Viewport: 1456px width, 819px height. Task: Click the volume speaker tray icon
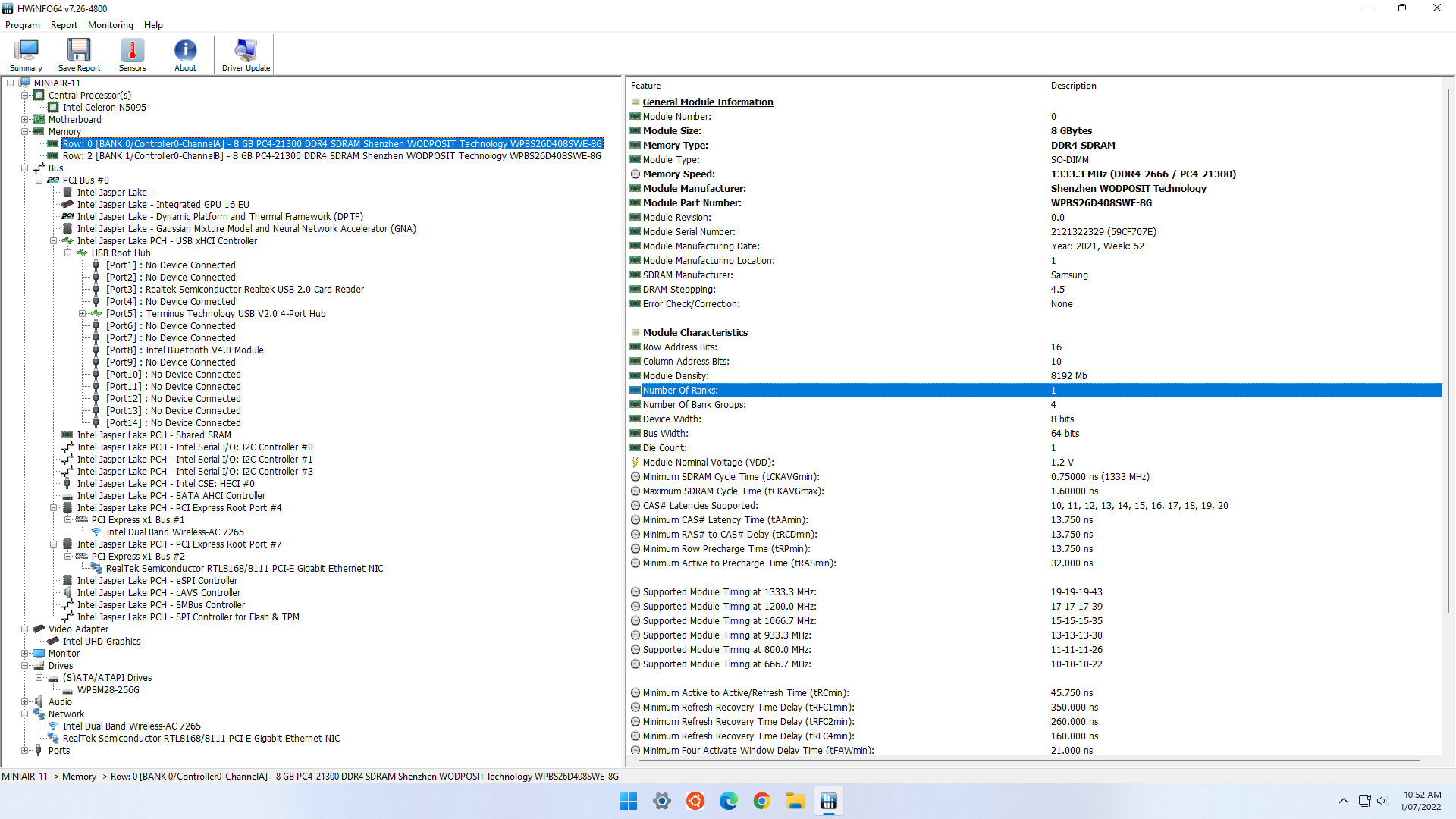point(1382,801)
